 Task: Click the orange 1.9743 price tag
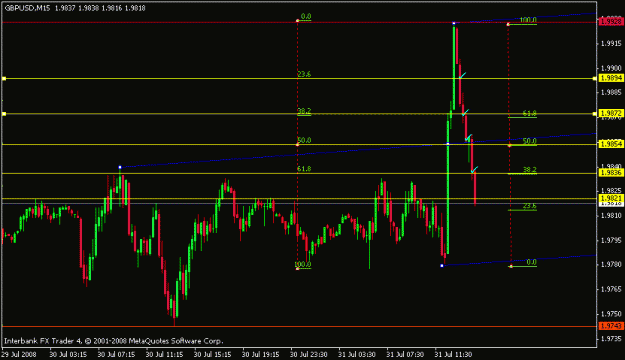tap(611, 326)
